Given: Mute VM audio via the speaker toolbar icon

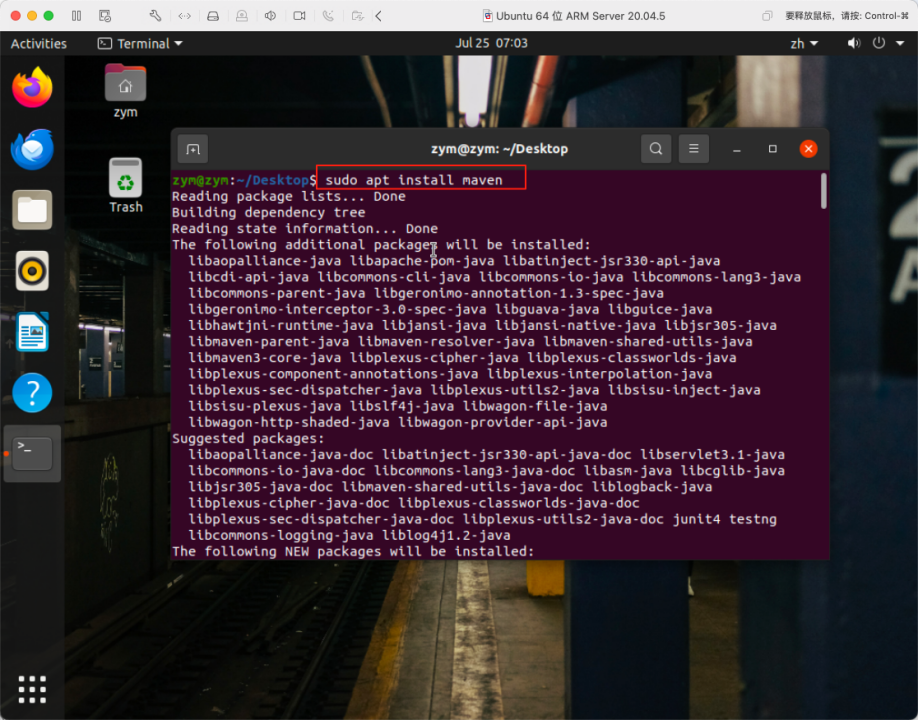Looking at the screenshot, I should coord(268,14).
